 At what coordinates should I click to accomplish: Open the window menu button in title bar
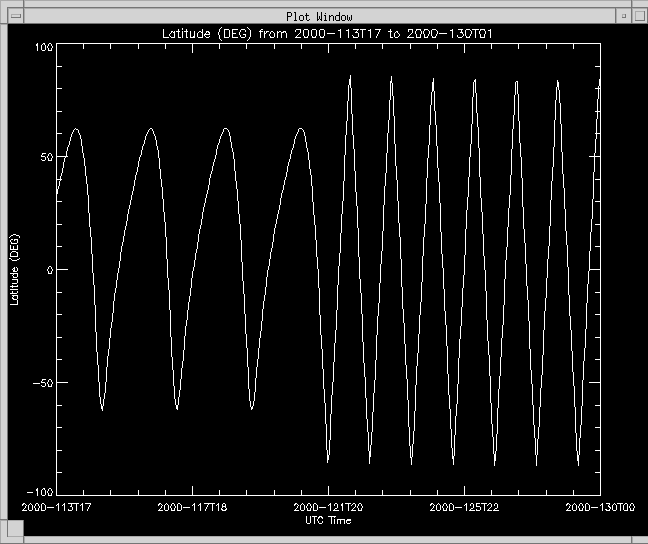(x=15, y=16)
